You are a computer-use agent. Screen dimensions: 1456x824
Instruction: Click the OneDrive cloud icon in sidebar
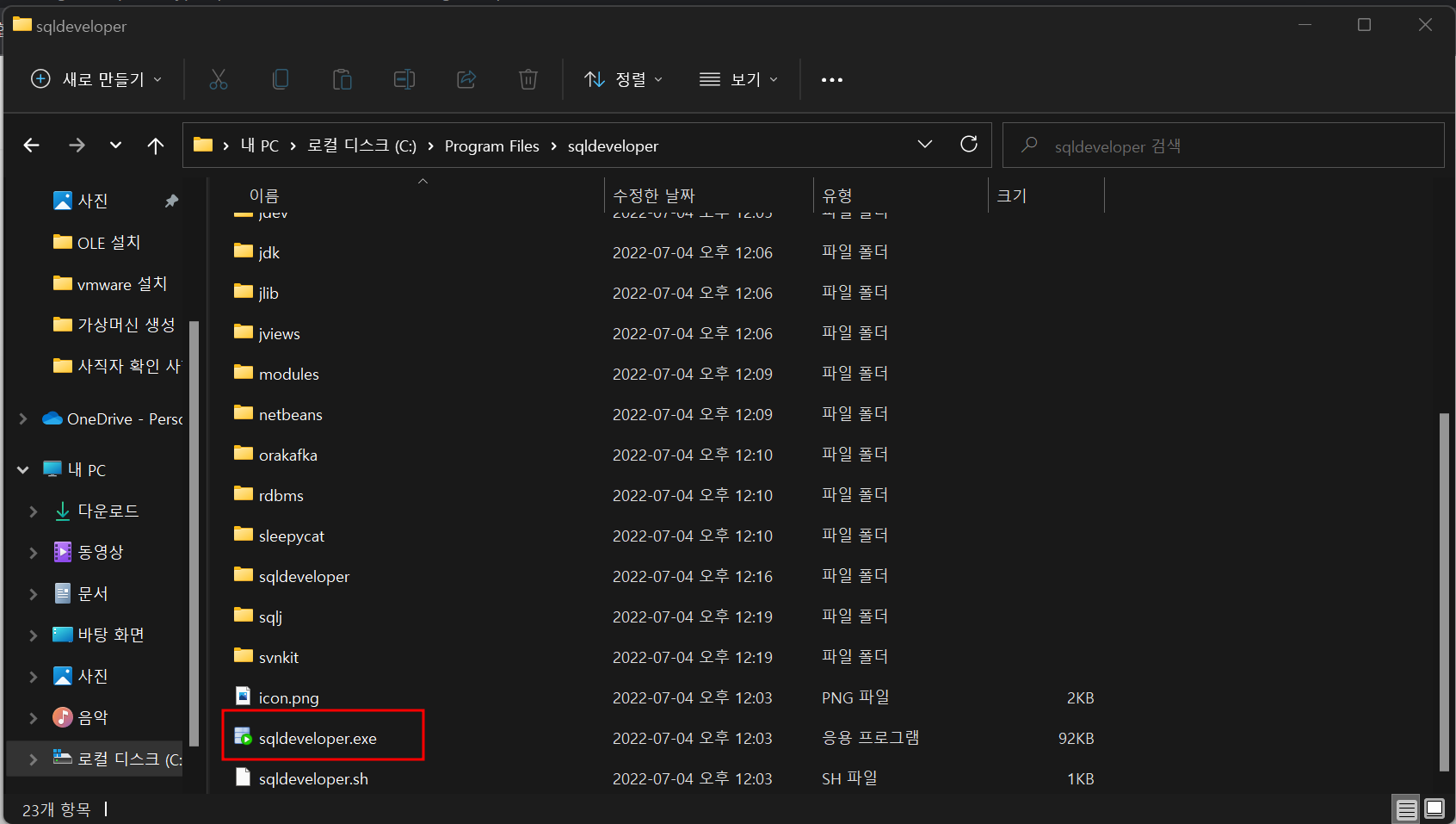coord(52,418)
